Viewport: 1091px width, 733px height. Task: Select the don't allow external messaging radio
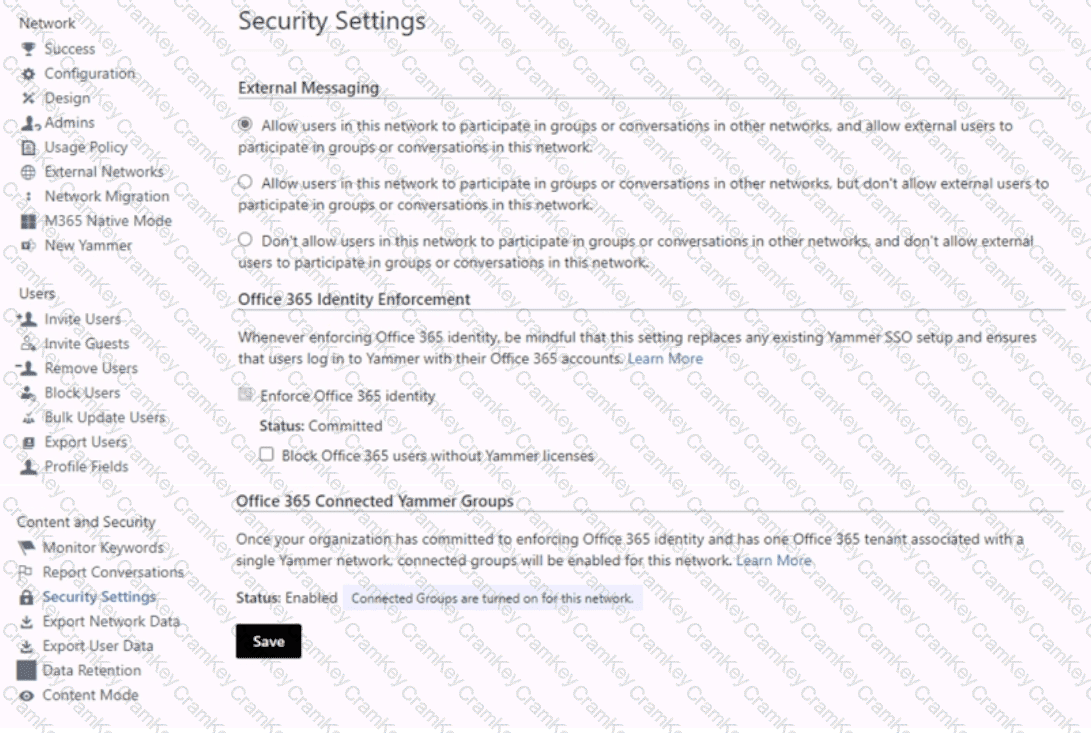point(245,240)
